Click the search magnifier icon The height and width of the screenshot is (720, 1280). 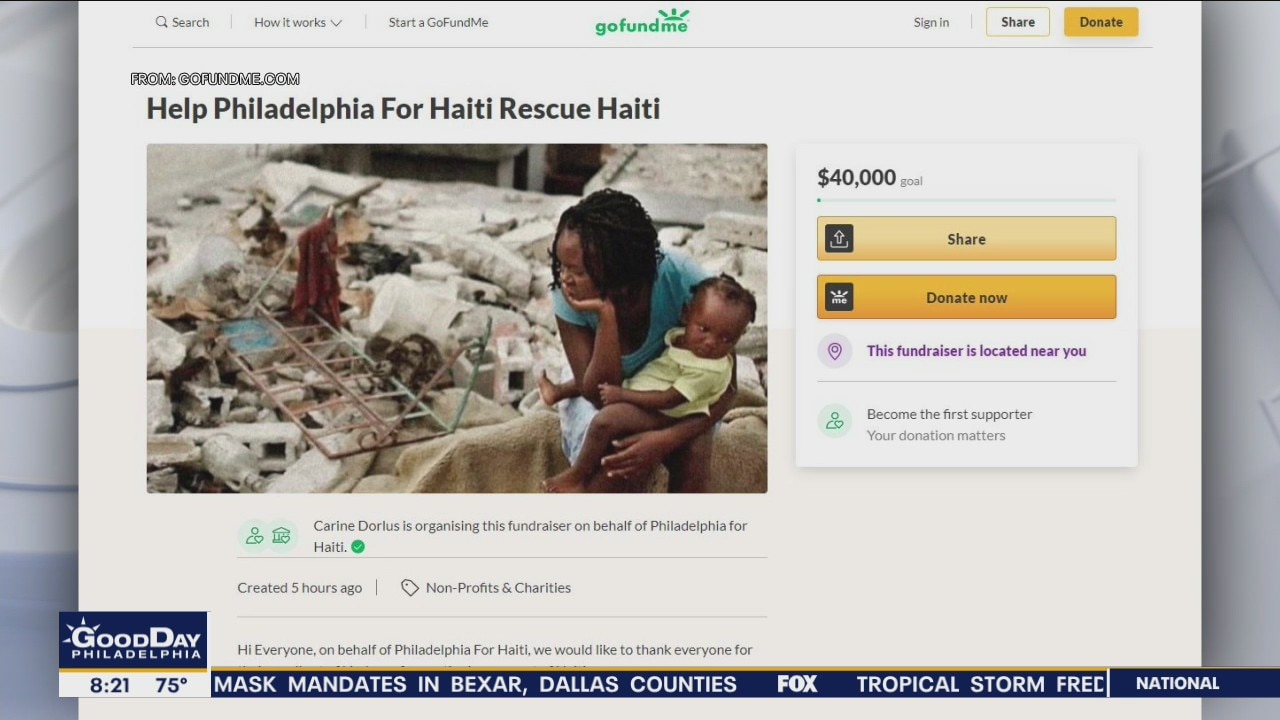tap(162, 22)
